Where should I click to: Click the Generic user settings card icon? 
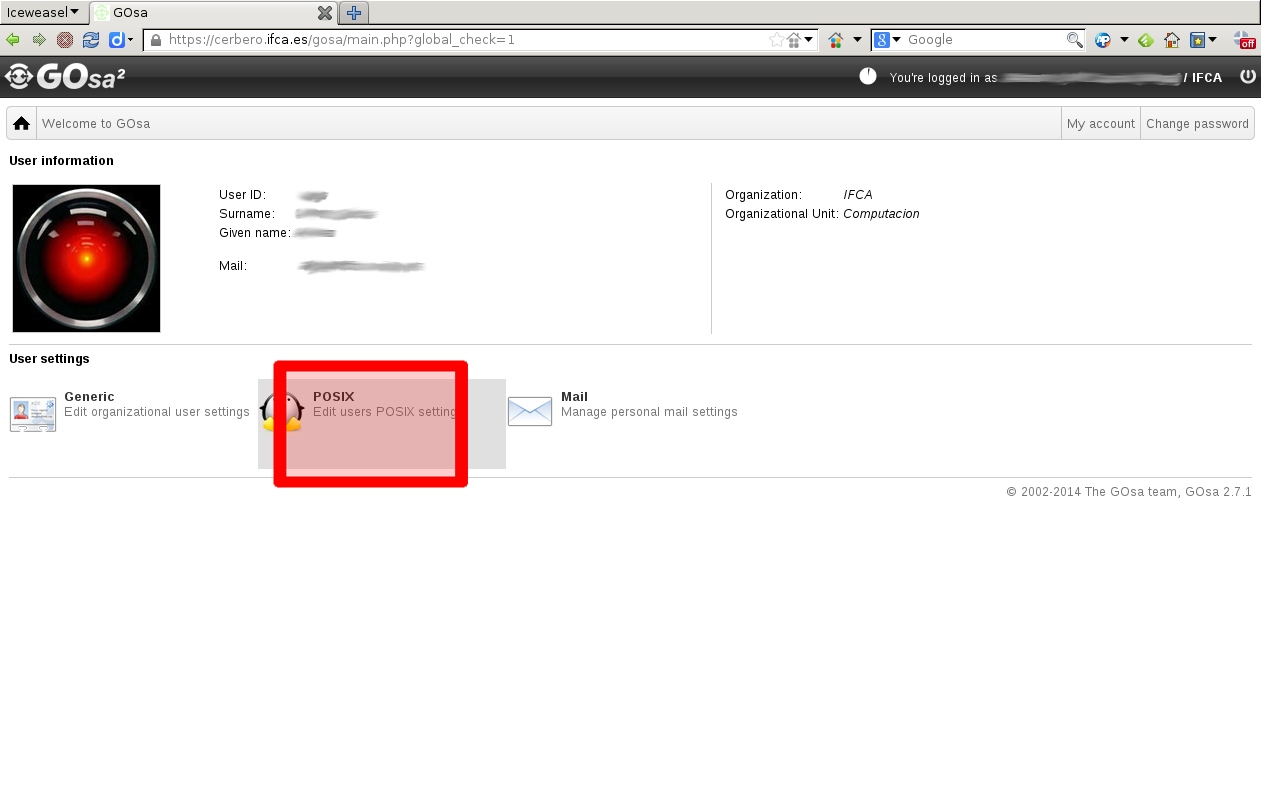33,412
